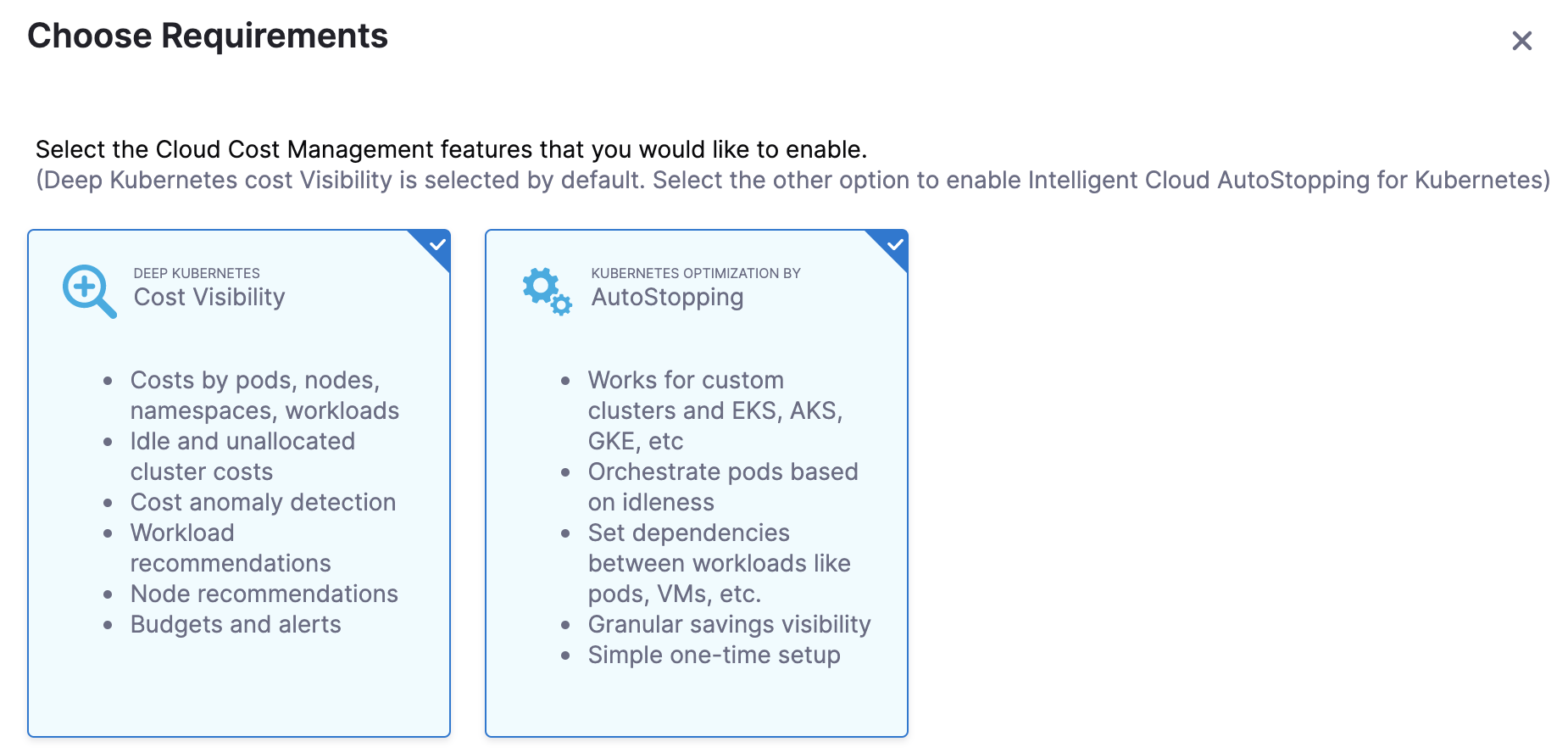Screen dimensions: 1568x753
Task: Click 'Granular savings visibility' bullet
Action: tap(730, 624)
